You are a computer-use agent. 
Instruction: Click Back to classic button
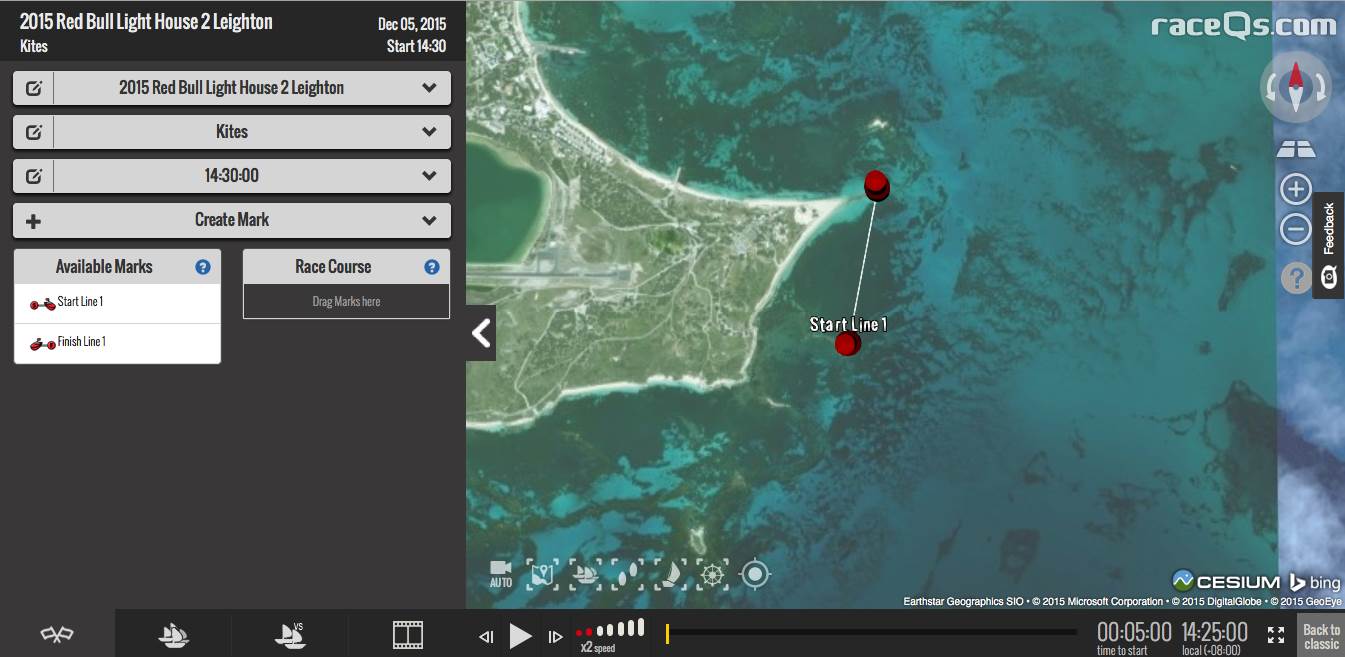pos(1320,635)
